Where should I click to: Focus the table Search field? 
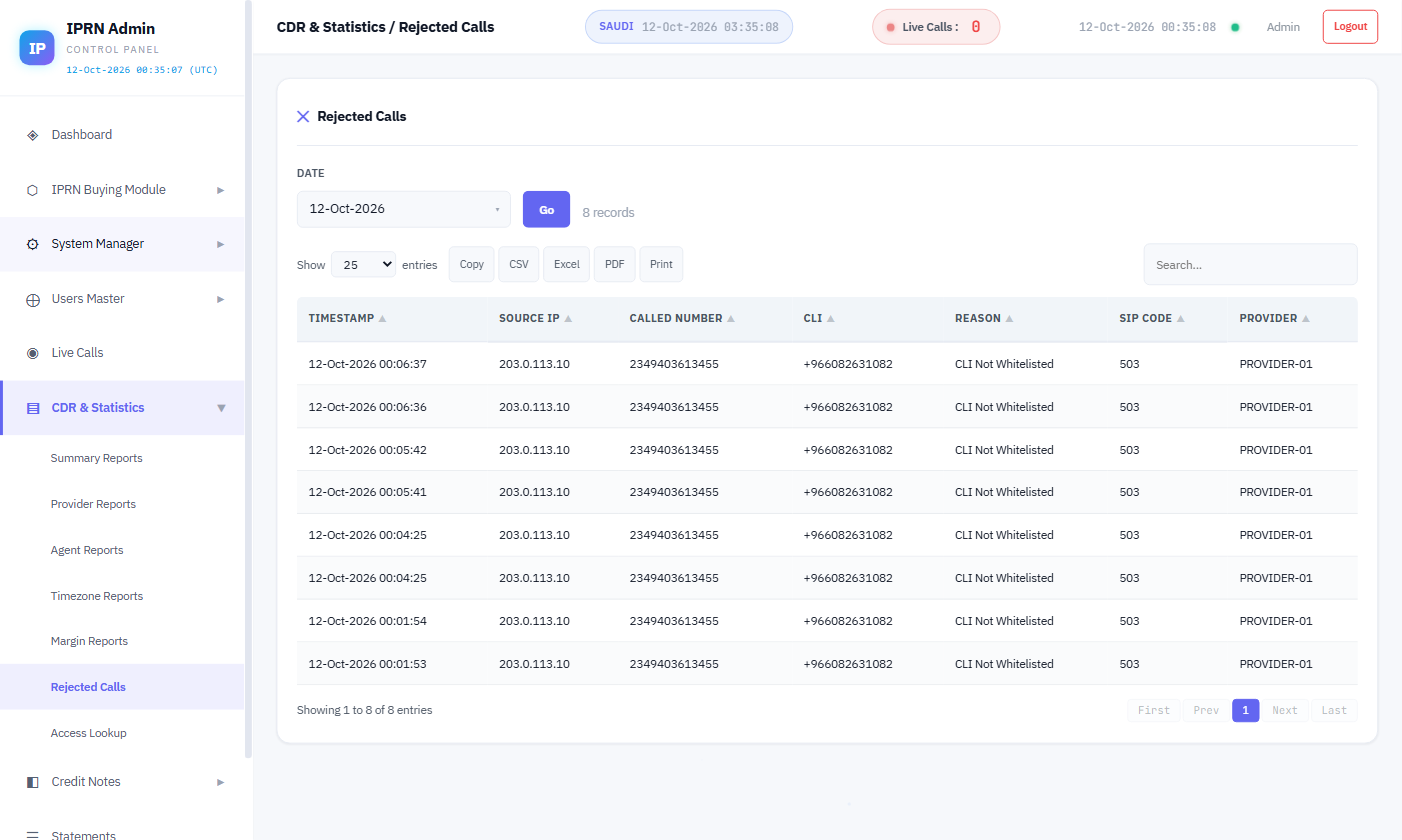point(1251,265)
